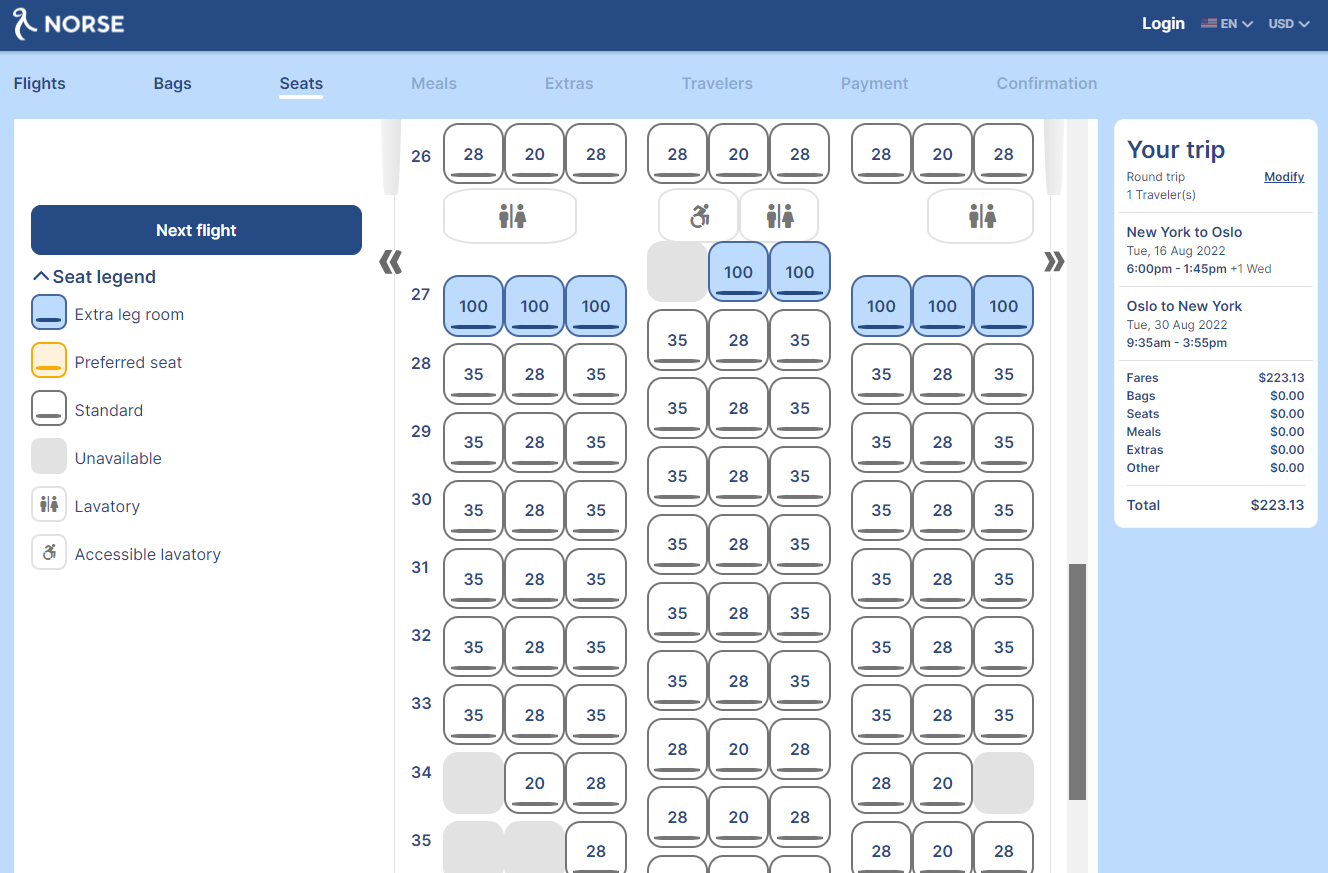Click the Fares $223.13 line

(x=1215, y=378)
